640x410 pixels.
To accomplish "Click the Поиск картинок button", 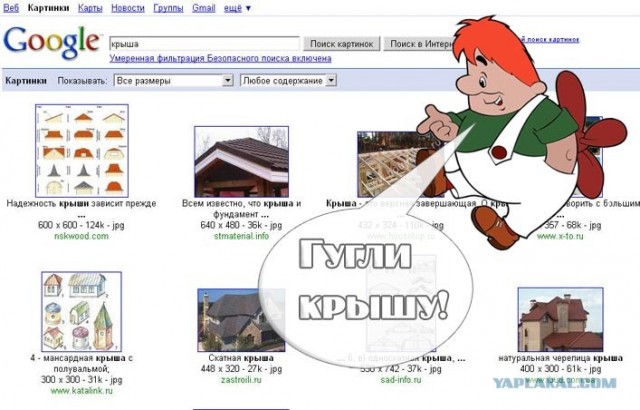I will 342,44.
